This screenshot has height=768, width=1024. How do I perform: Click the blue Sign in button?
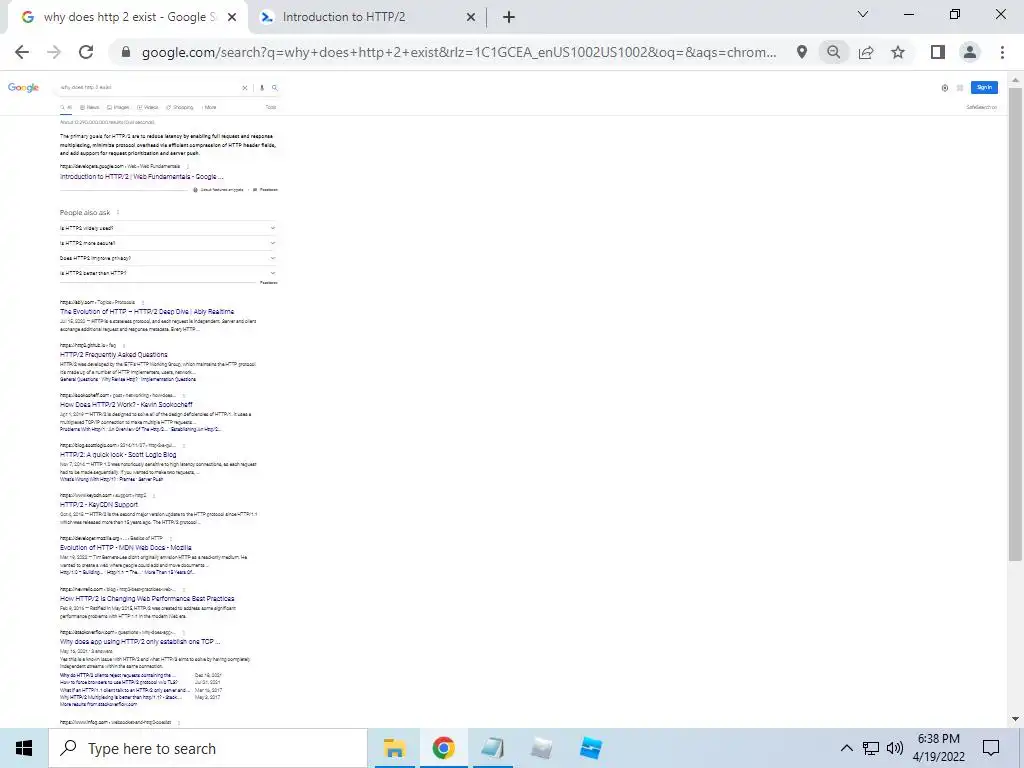pyautogui.click(x=984, y=88)
